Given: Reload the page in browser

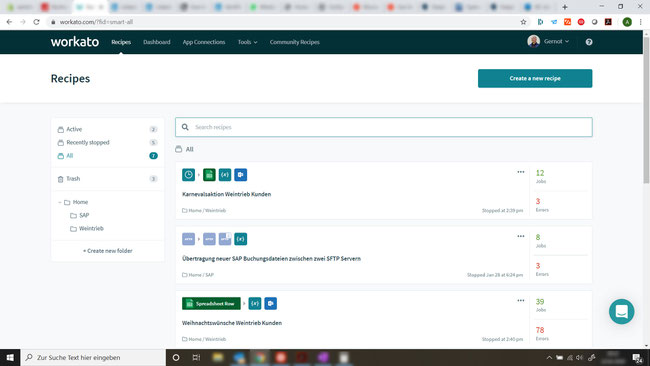Looking at the screenshot, I should [36, 22].
